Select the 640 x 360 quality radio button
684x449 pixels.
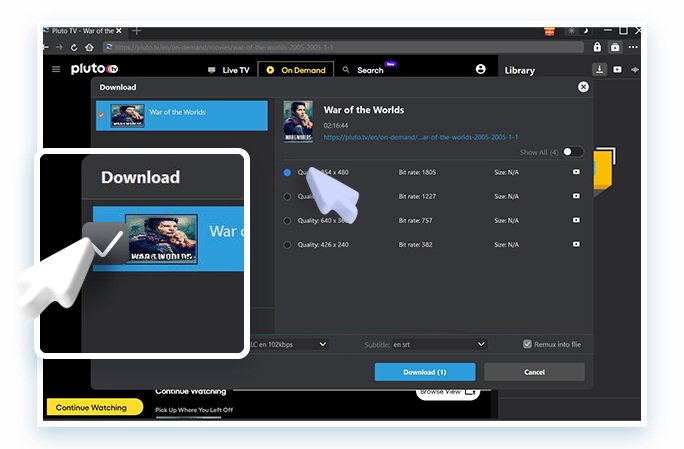(287, 221)
